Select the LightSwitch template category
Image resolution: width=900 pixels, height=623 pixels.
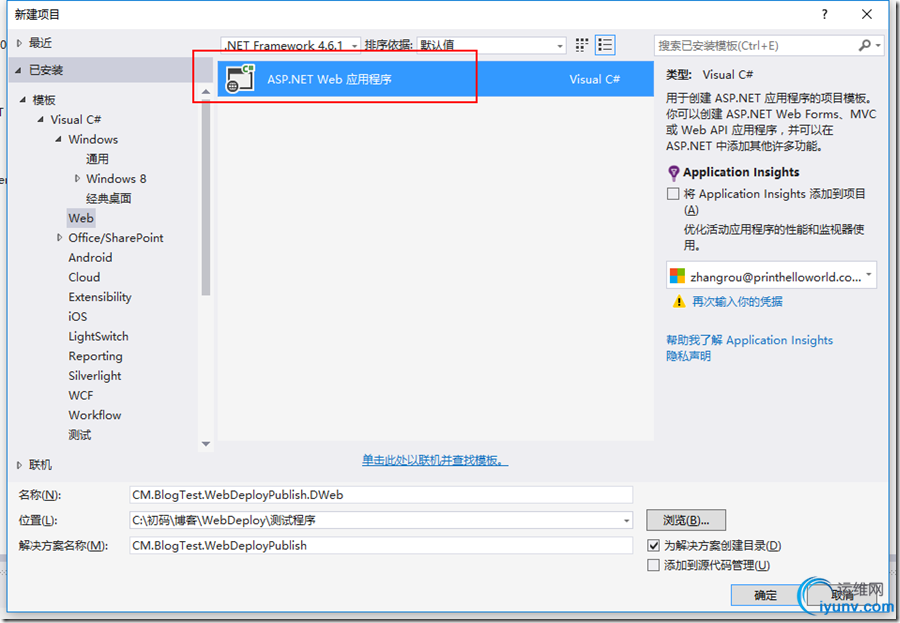pyautogui.click(x=98, y=336)
